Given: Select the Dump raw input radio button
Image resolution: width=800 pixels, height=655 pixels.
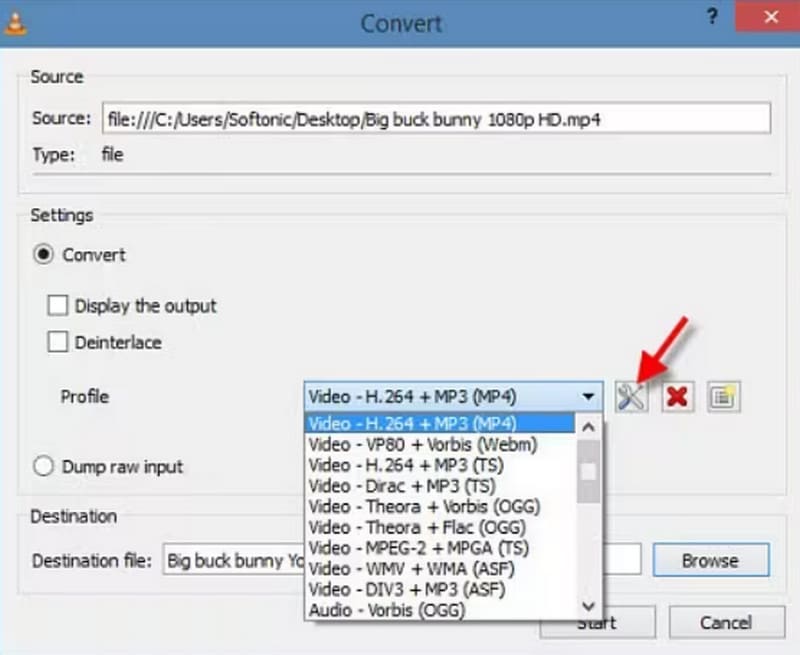Looking at the screenshot, I should click(x=44, y=467).
